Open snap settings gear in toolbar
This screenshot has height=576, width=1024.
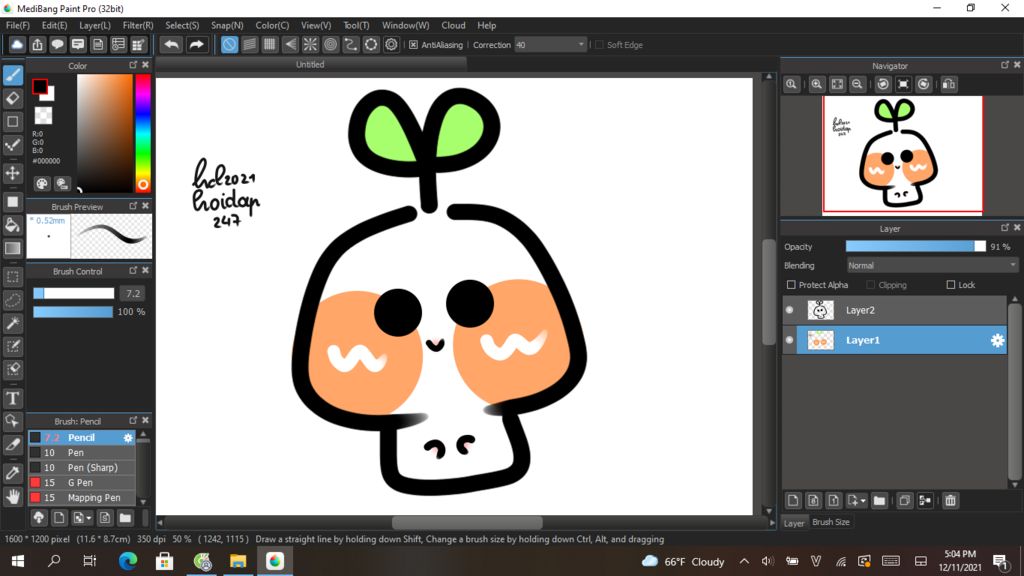391,44
